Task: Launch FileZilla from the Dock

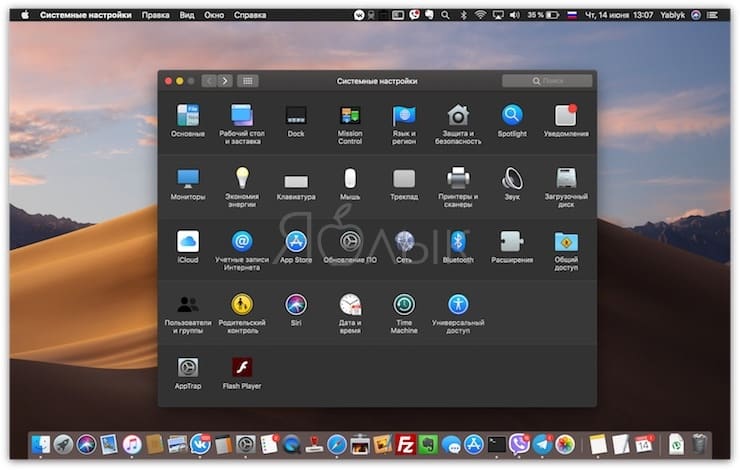Action: (x=405, y=445)
